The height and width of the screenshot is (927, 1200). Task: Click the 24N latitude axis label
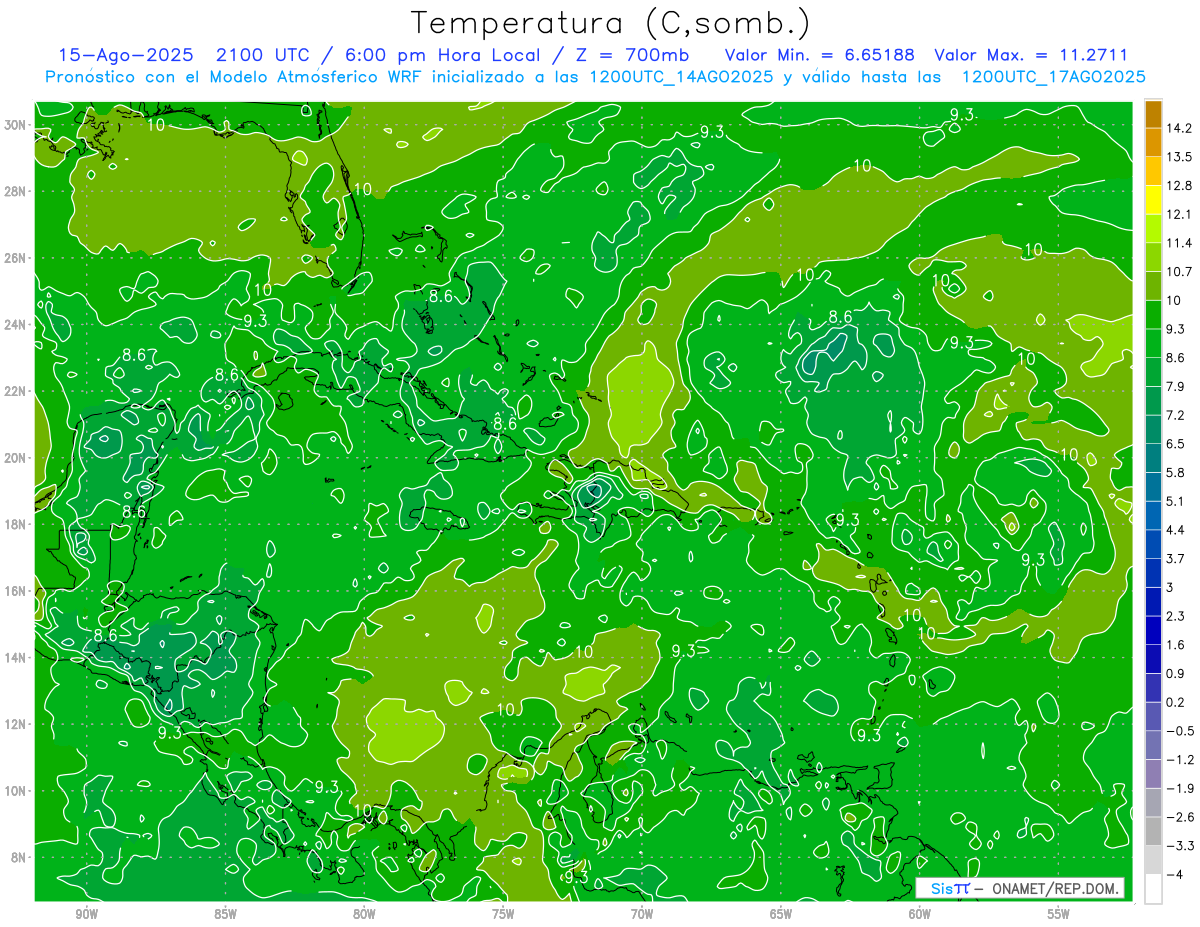click(17, 324)
